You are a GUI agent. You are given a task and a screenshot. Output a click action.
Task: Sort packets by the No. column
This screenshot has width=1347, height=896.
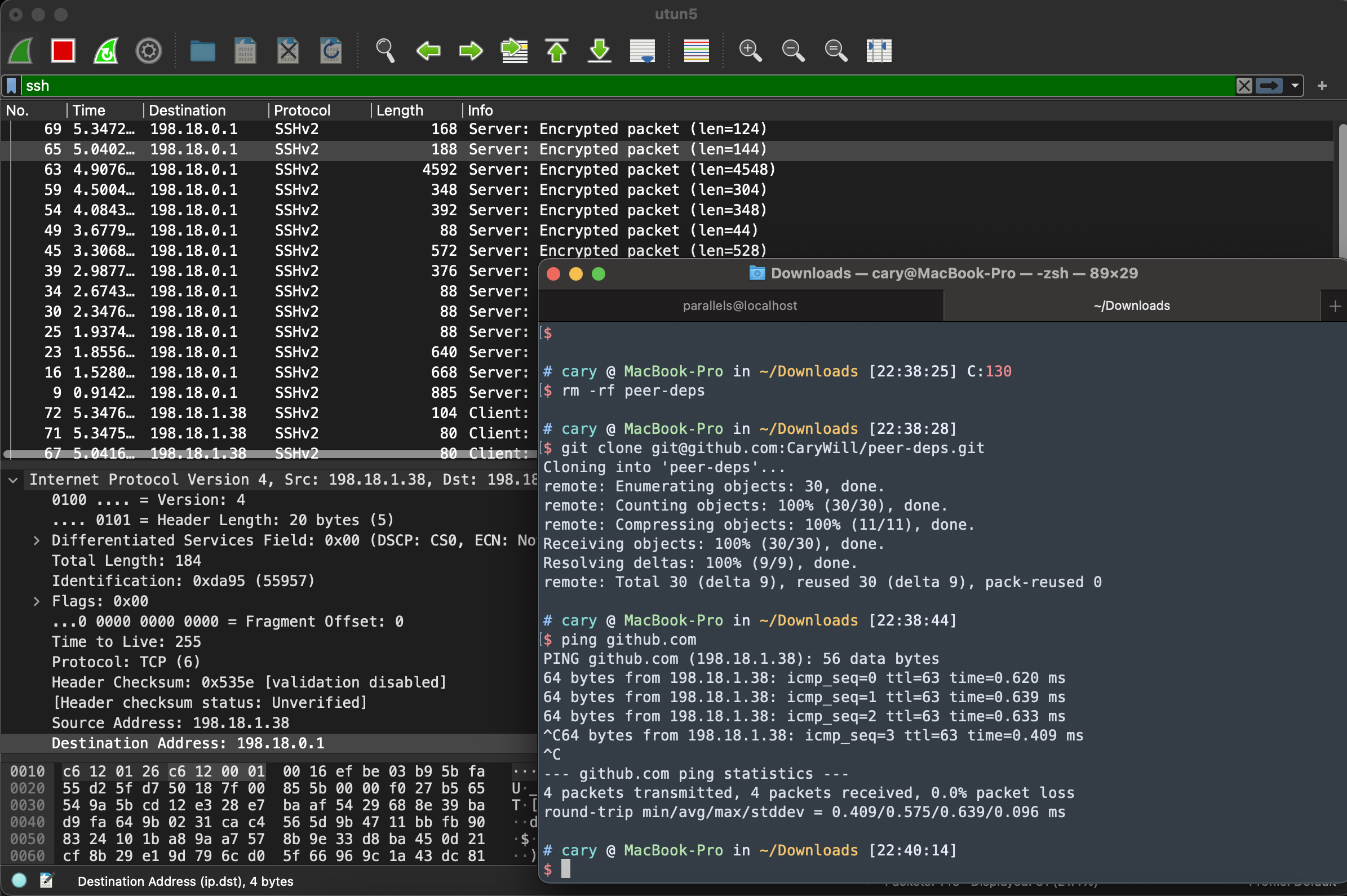pyautogui.click(x=34, y=110)
